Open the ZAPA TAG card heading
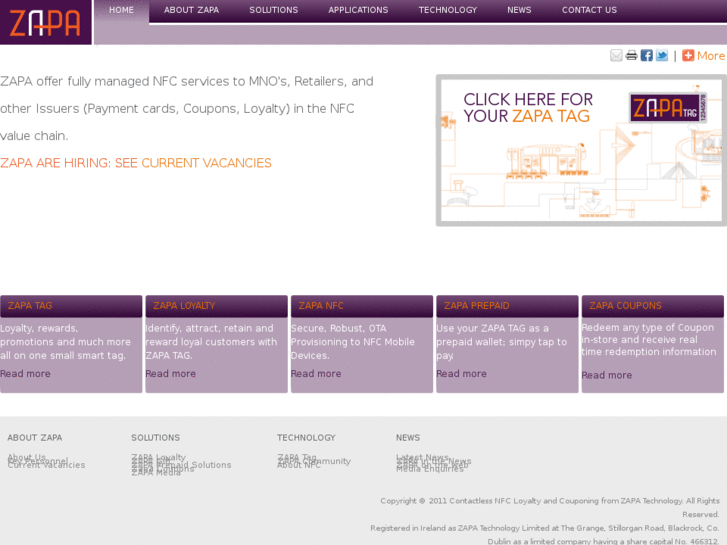 click(x=30, y=306)
